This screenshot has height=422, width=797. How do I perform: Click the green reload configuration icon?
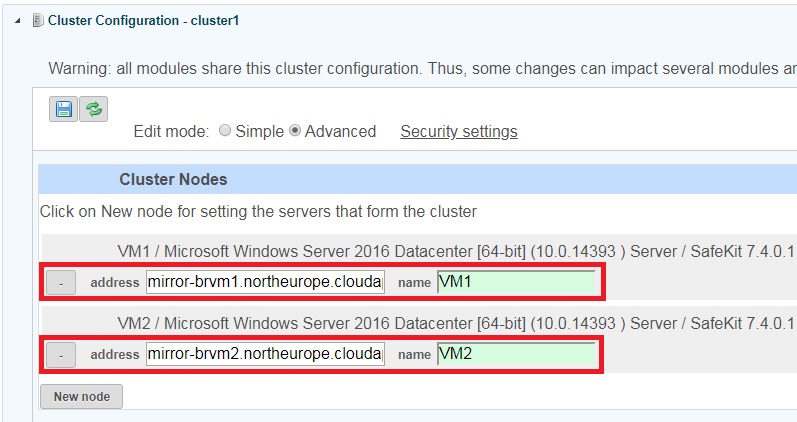(x=94, y=109)
